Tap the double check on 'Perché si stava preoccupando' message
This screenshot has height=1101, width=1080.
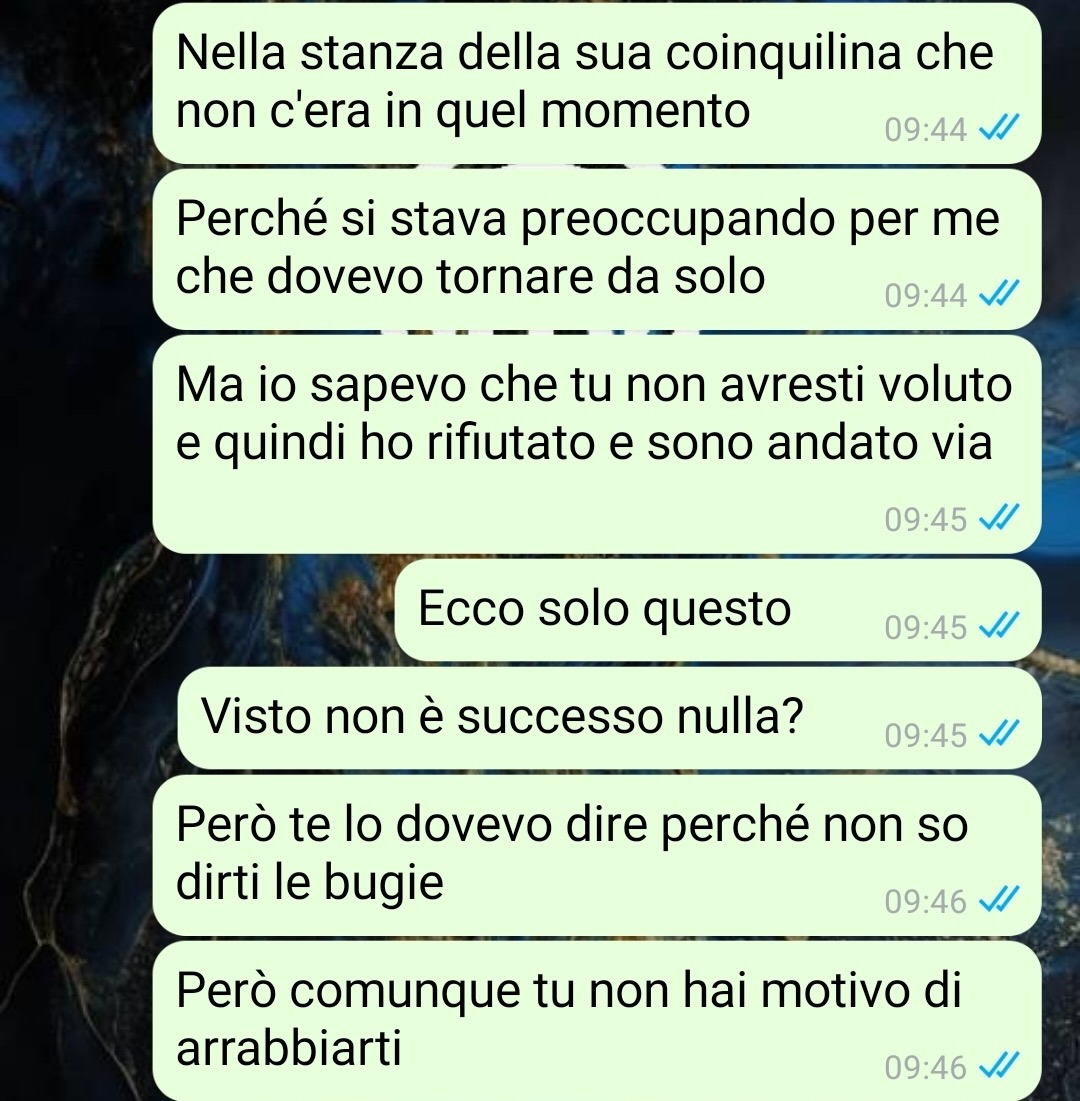pyautogui.click(x=998, y=294)
